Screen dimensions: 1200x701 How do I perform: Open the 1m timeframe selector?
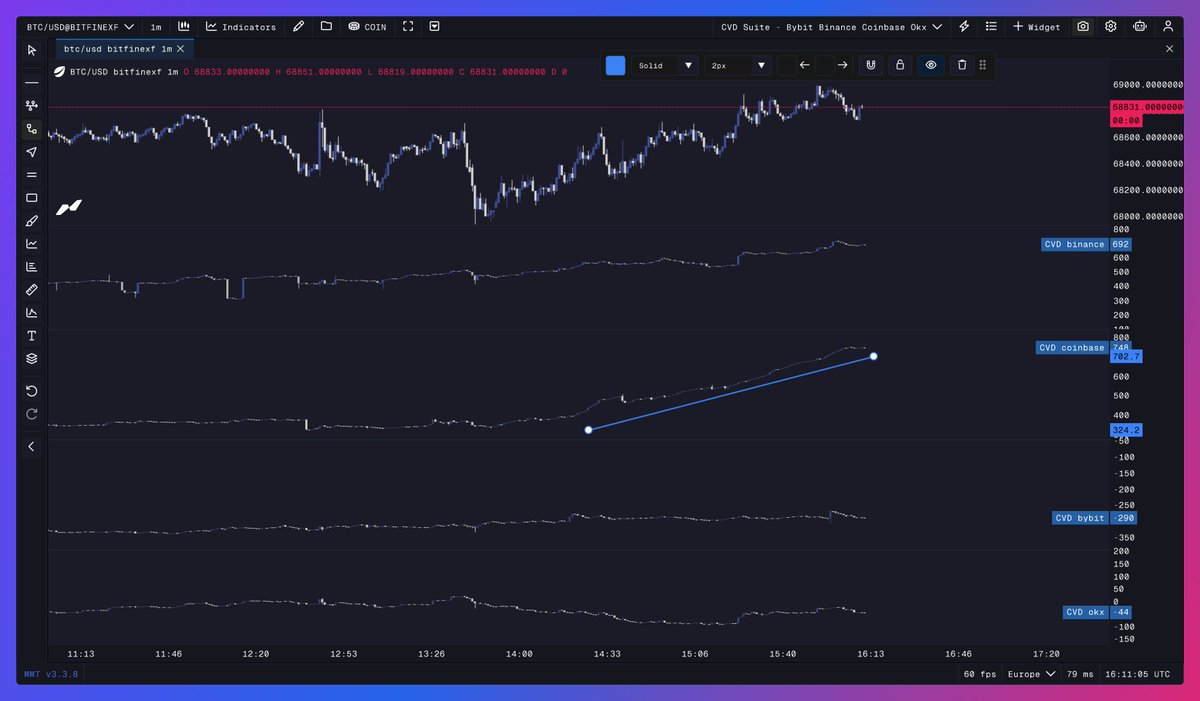pos(156,27)
